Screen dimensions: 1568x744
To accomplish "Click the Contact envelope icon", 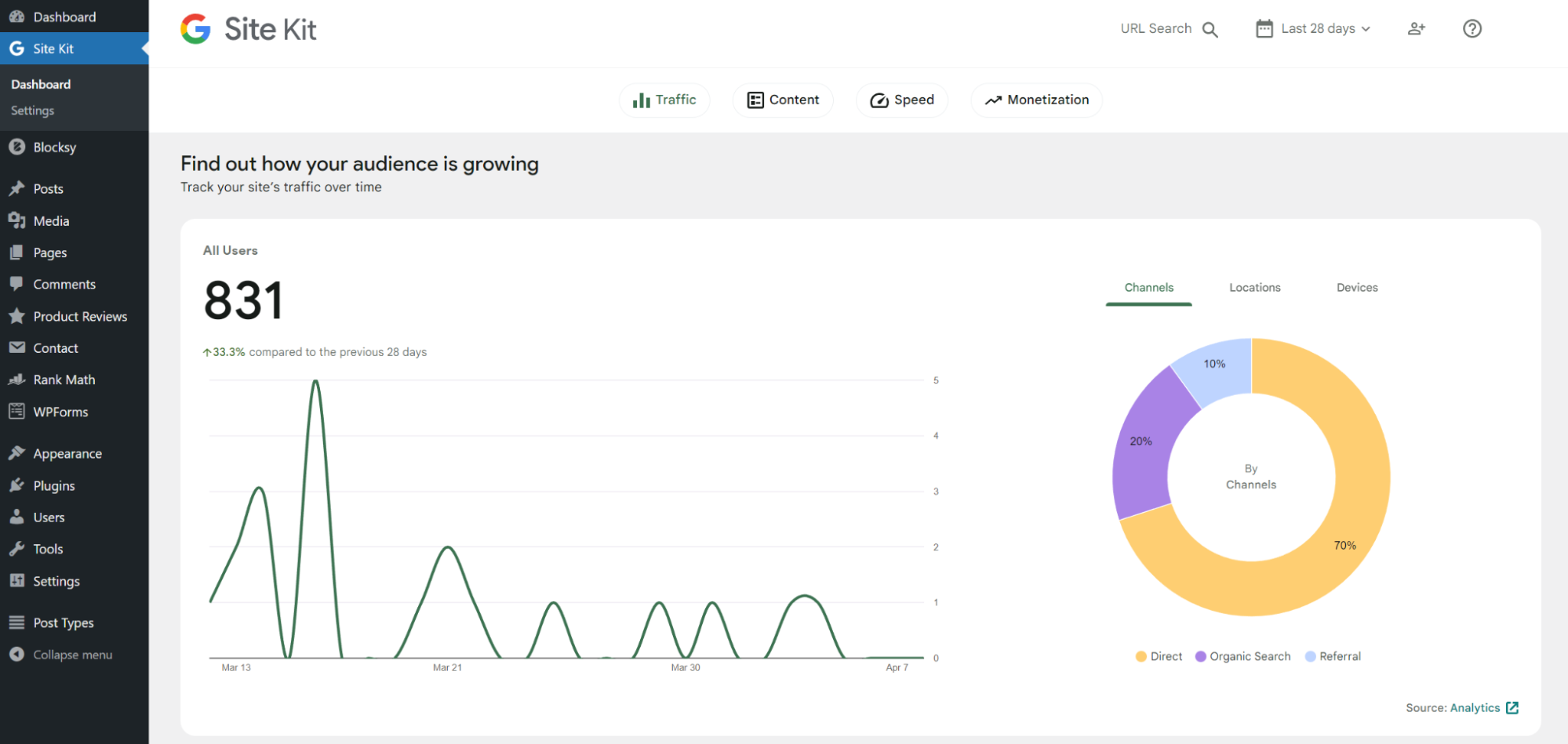I will click(16, 347).
